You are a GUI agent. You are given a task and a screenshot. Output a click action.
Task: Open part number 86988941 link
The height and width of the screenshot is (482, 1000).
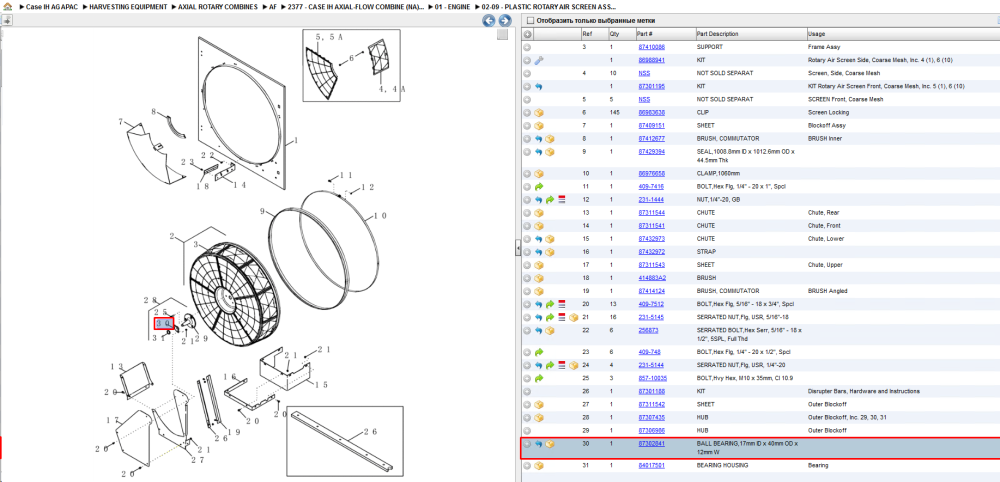click(651, 61)
